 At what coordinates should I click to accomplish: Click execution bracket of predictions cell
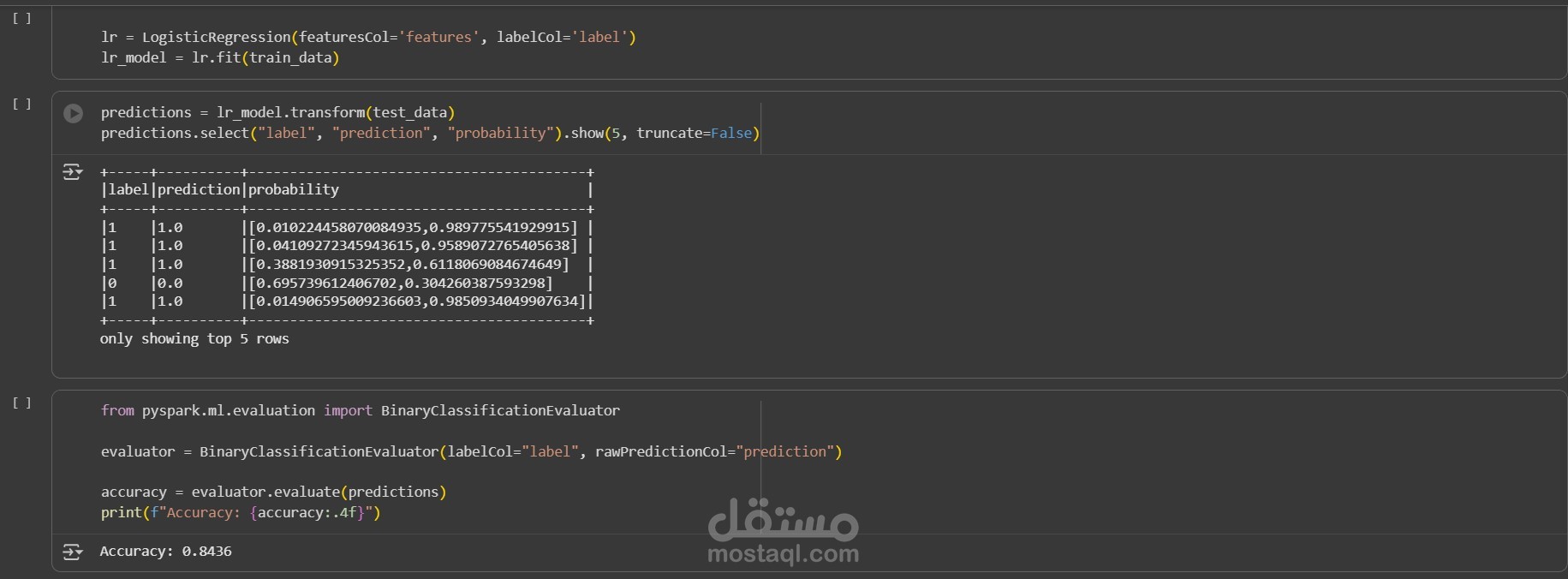[x=22, y=104]
